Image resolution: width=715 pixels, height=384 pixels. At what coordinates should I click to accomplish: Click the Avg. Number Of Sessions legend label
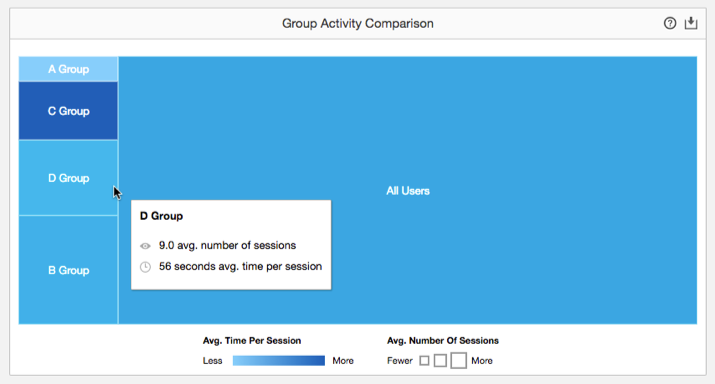pos(443,341)
